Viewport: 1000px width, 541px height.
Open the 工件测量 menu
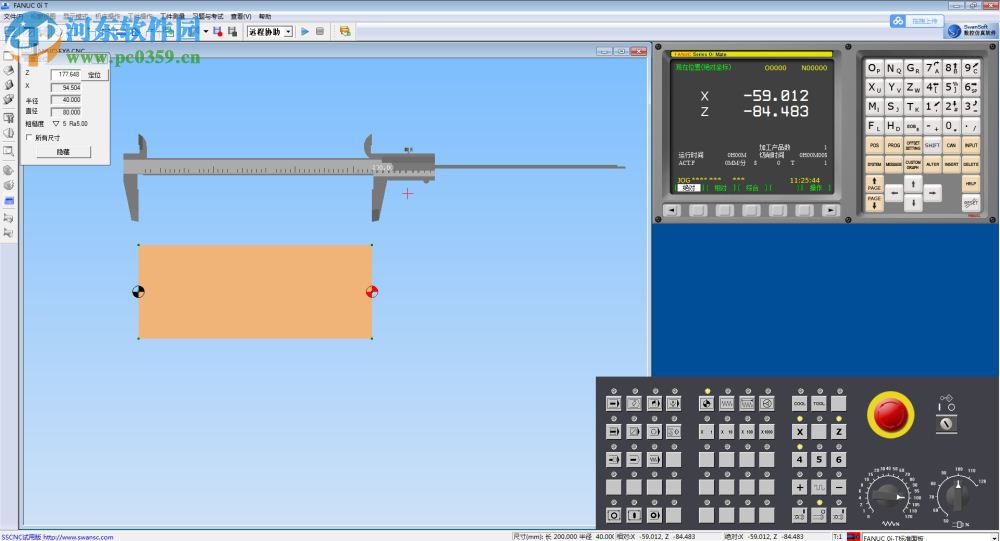tap(172, 17)
